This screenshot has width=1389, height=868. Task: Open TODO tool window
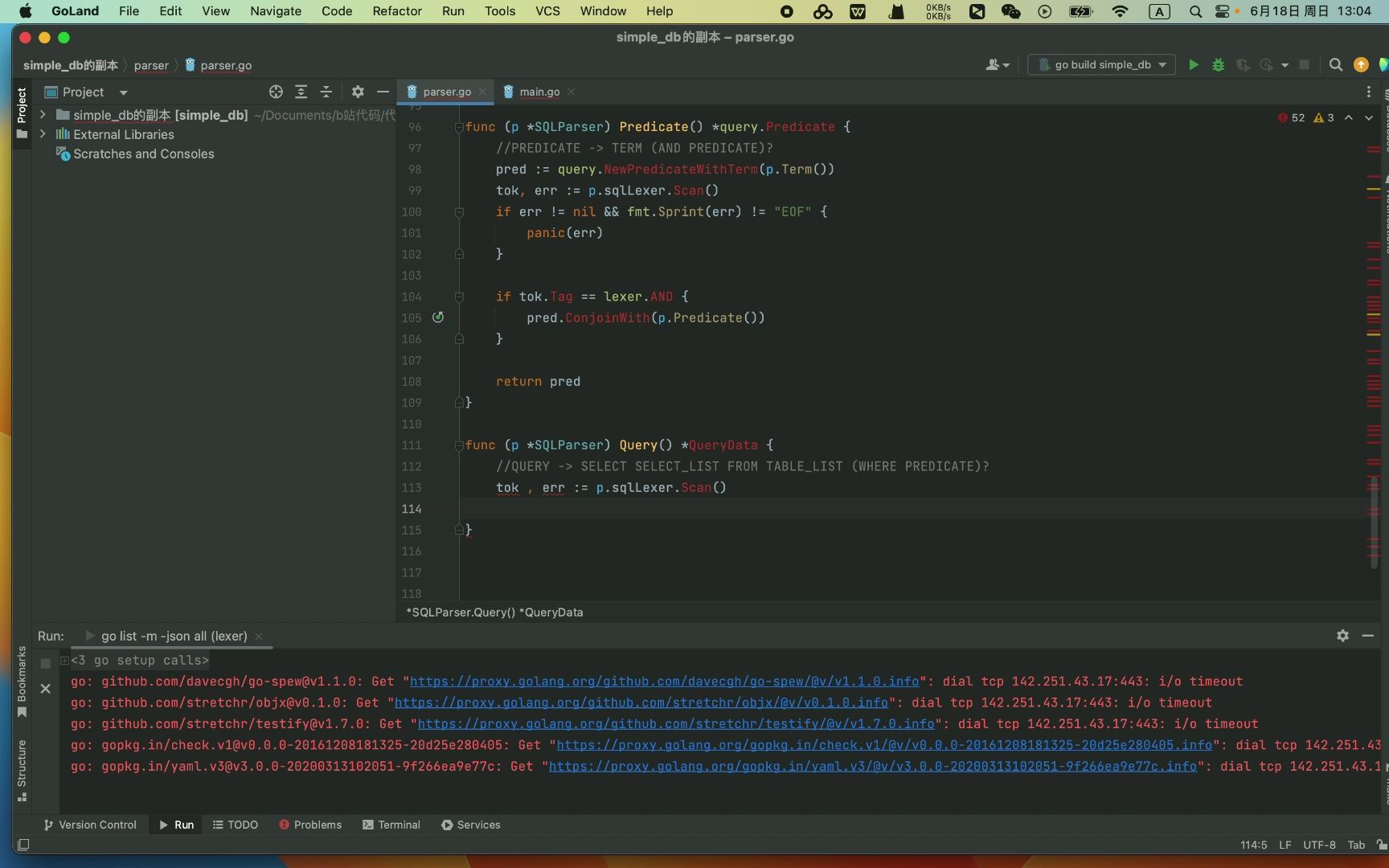tap(235, 825)
